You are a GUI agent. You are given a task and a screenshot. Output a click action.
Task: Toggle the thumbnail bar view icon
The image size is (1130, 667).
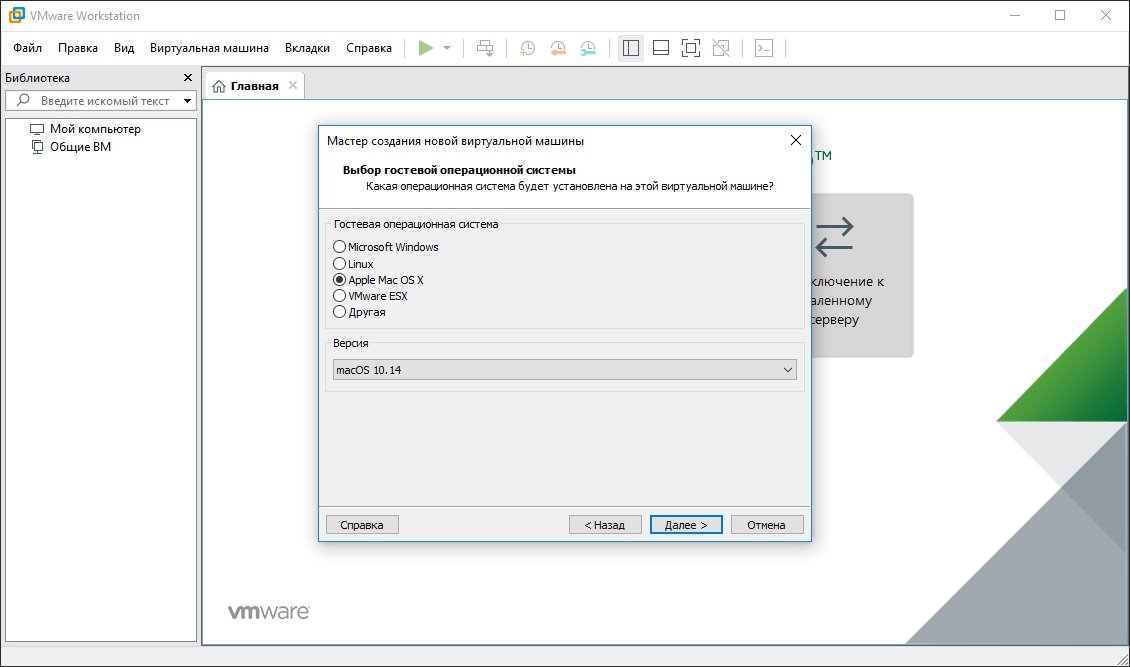pos(660,48)
